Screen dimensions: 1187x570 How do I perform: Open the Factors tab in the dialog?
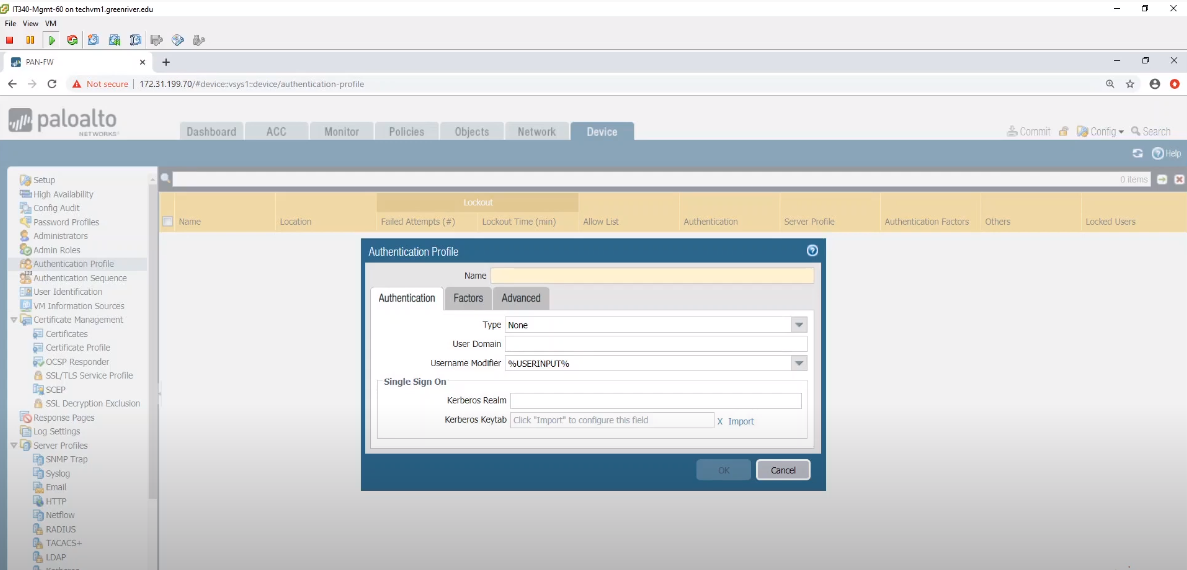pyautogui.click(x=468, y=298)
